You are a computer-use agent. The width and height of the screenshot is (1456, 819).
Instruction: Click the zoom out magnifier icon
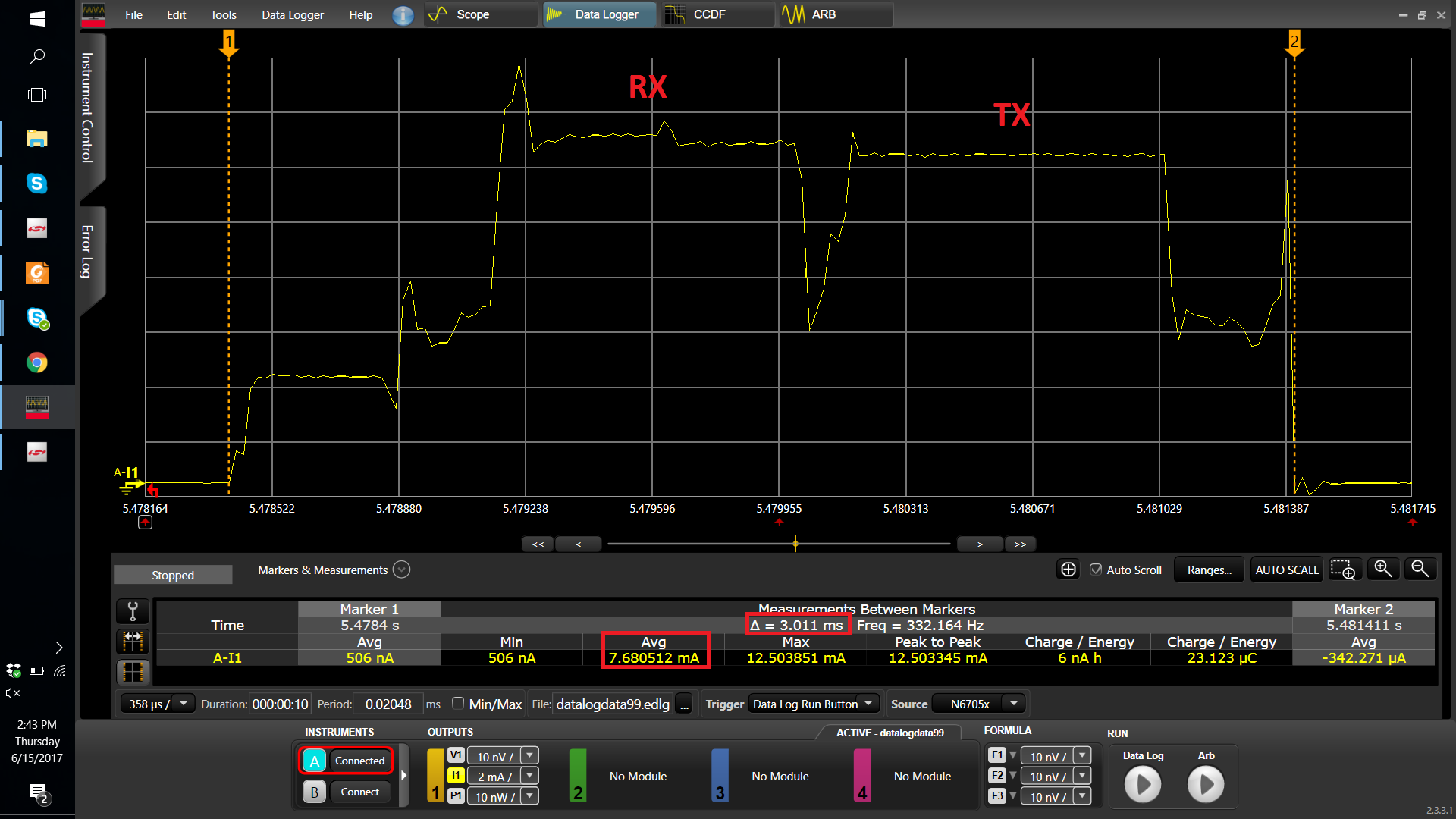1420,570
